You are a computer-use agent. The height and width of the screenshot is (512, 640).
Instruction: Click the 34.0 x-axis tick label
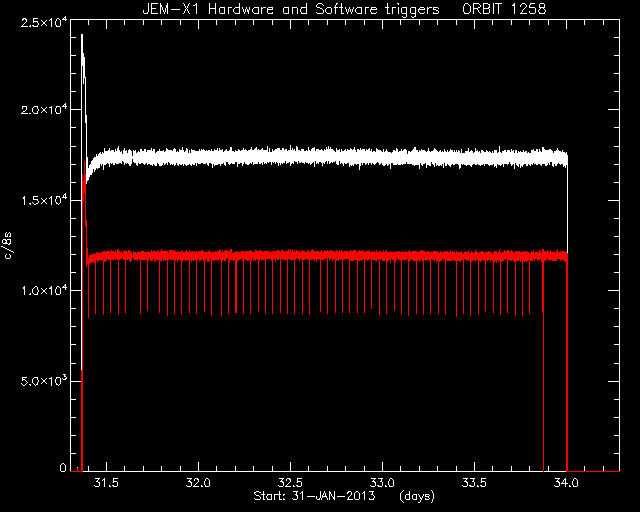[x=566, y=483]
